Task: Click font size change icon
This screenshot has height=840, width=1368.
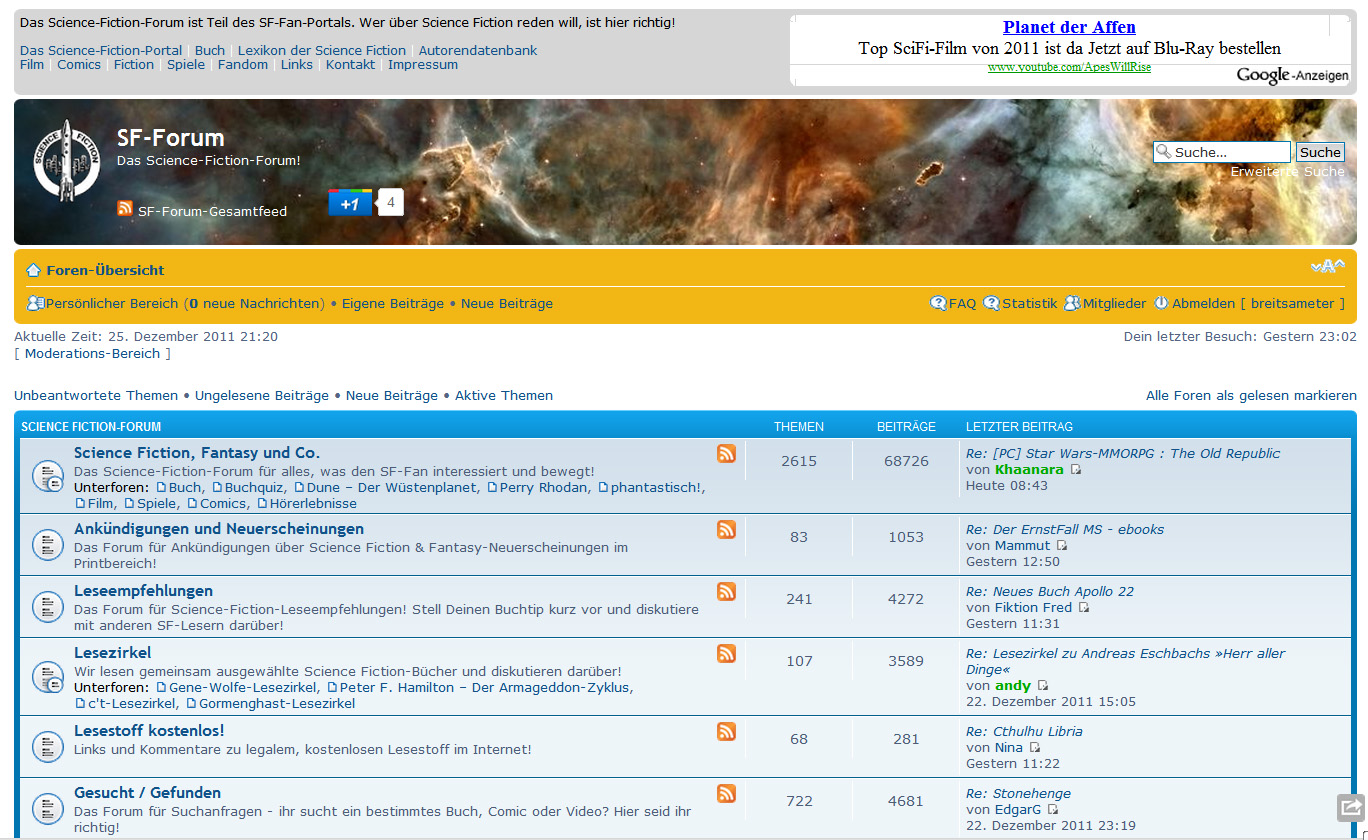Action: (x=1327, y=267)
